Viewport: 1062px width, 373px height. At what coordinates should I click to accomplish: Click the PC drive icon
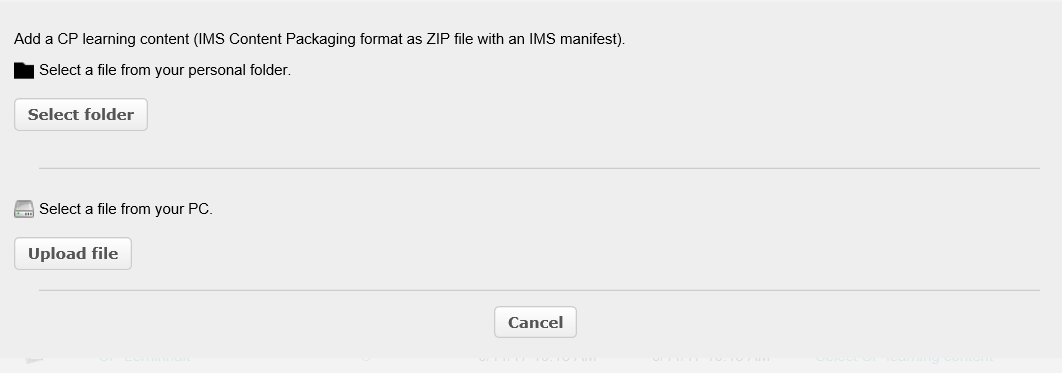point(24,209)
